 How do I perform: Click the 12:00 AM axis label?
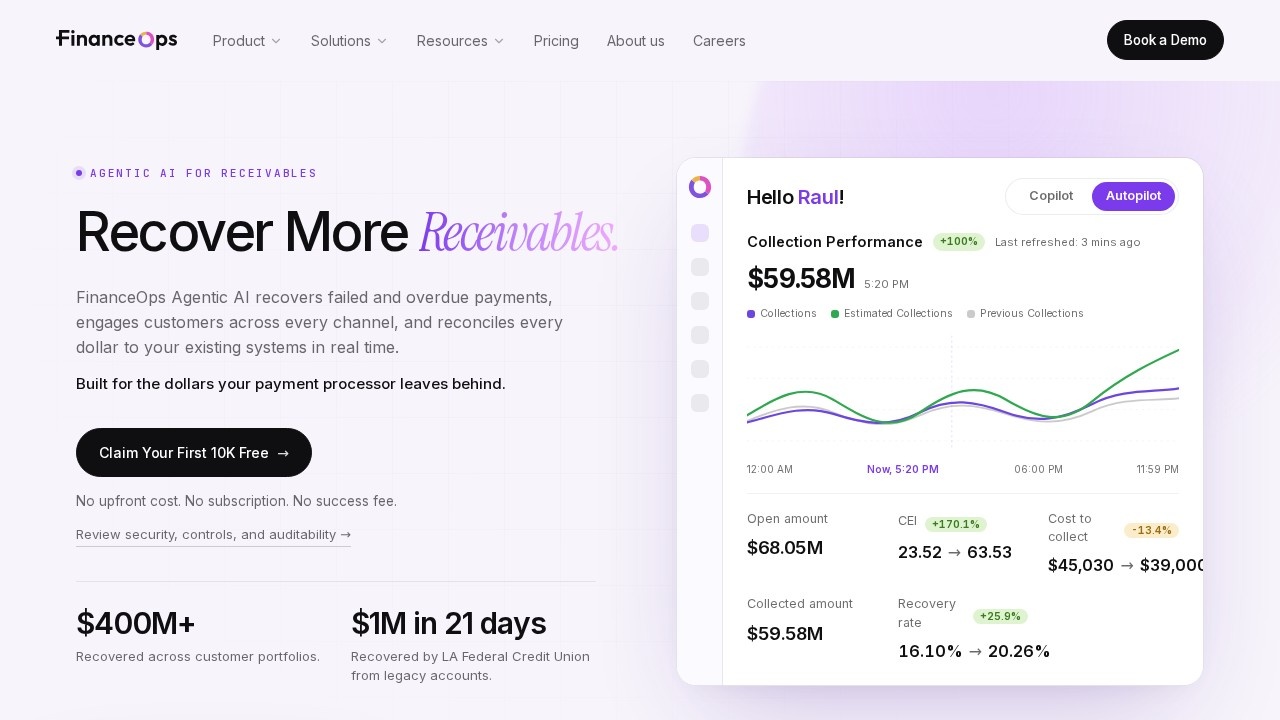point(770,469)
